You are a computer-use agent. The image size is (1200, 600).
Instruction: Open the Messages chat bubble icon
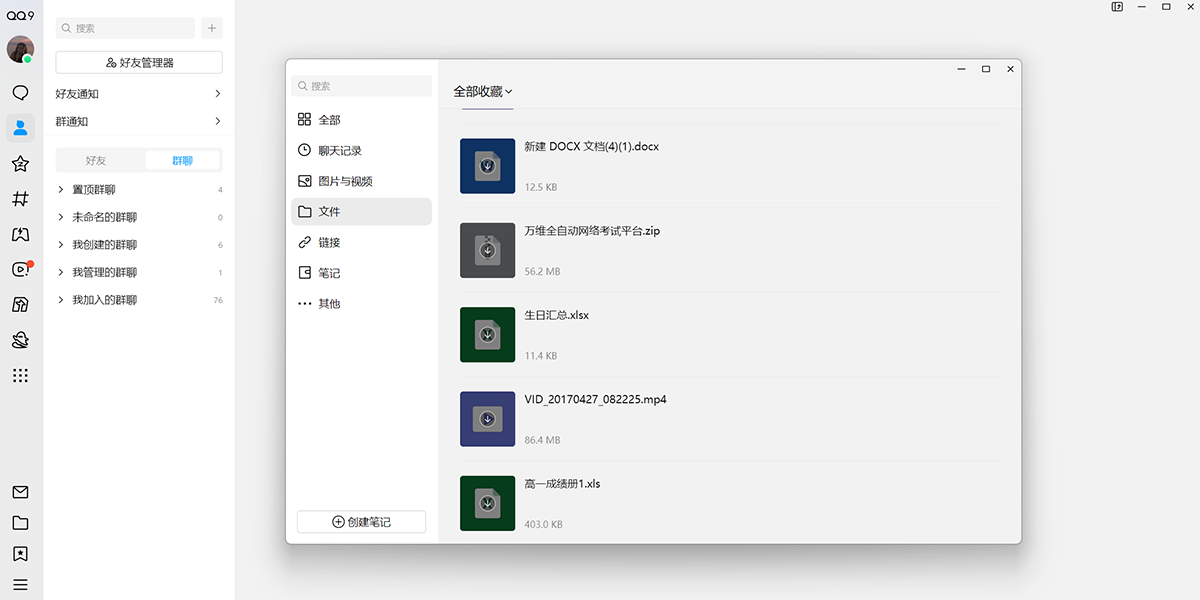click(x=20, y=93)
